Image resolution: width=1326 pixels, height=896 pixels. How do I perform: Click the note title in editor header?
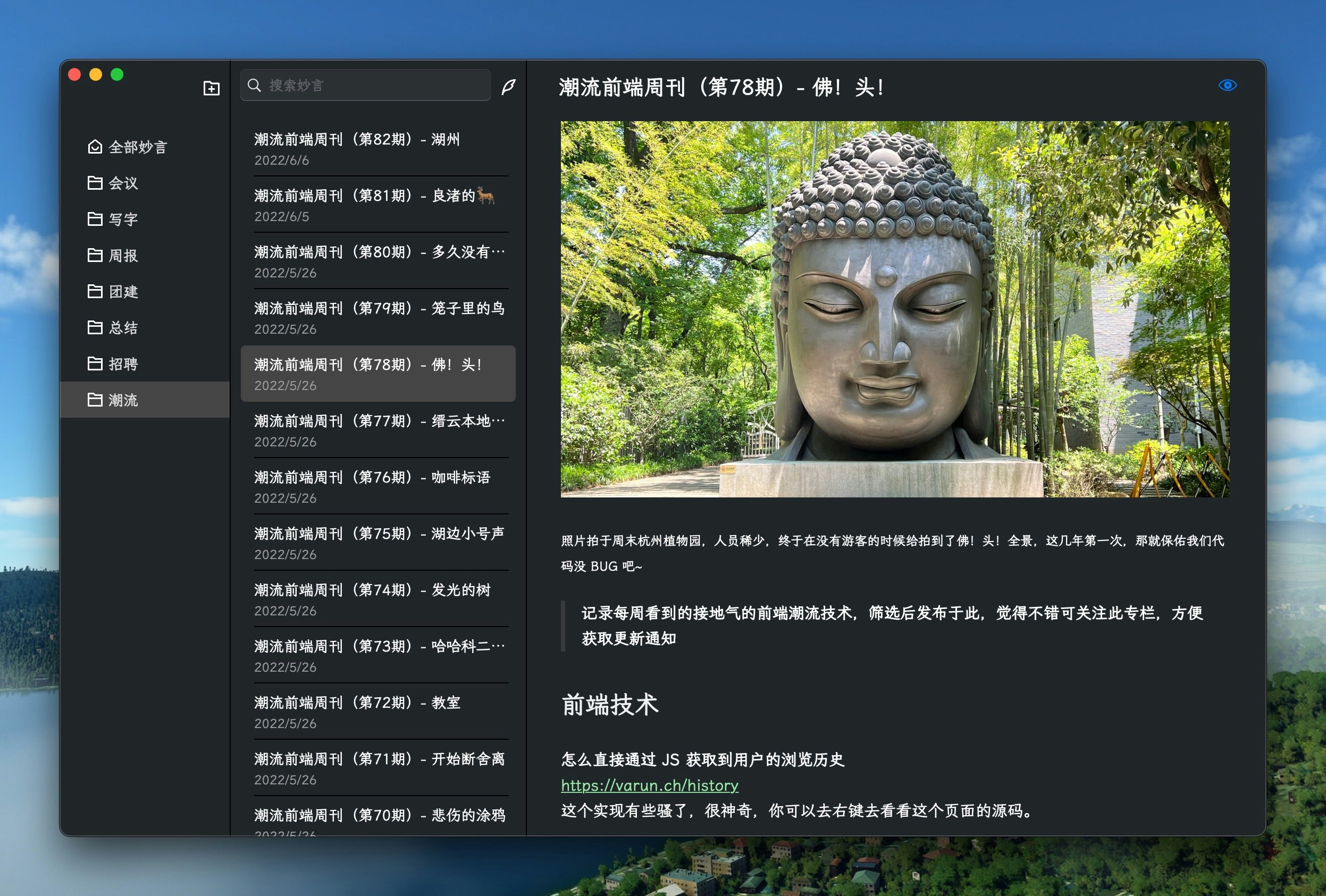pos(721,87)
